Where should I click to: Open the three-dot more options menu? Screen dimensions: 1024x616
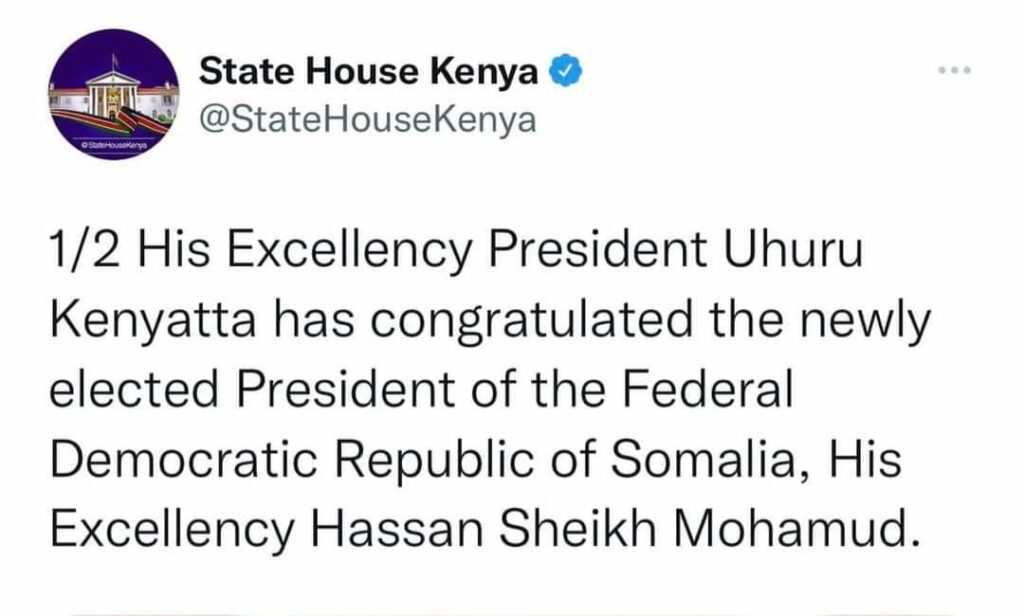954,71
